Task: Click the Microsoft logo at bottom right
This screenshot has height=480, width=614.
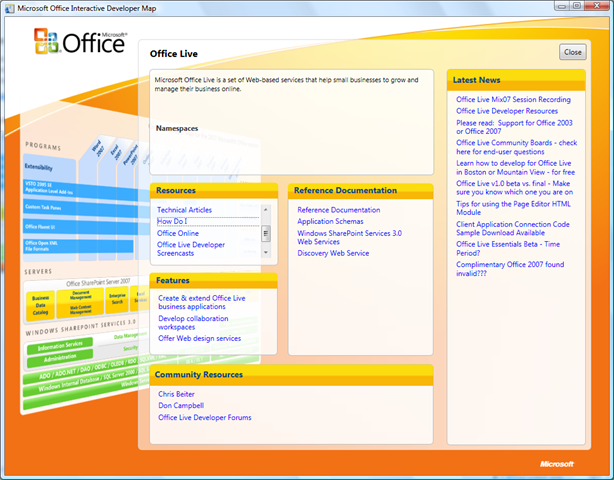Action: click(556, 464)
